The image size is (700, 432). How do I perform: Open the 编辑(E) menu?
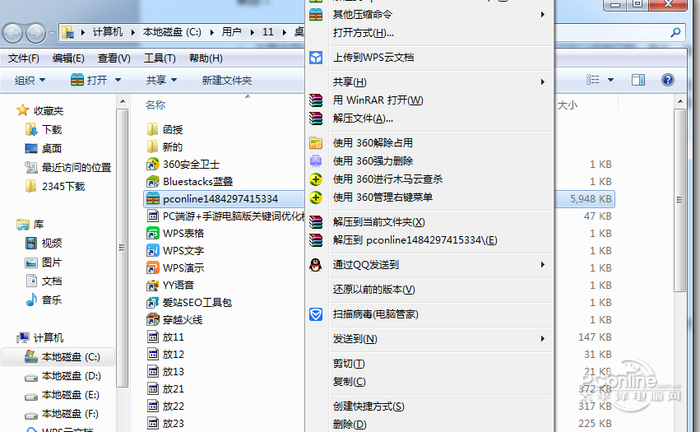[68, 58]
